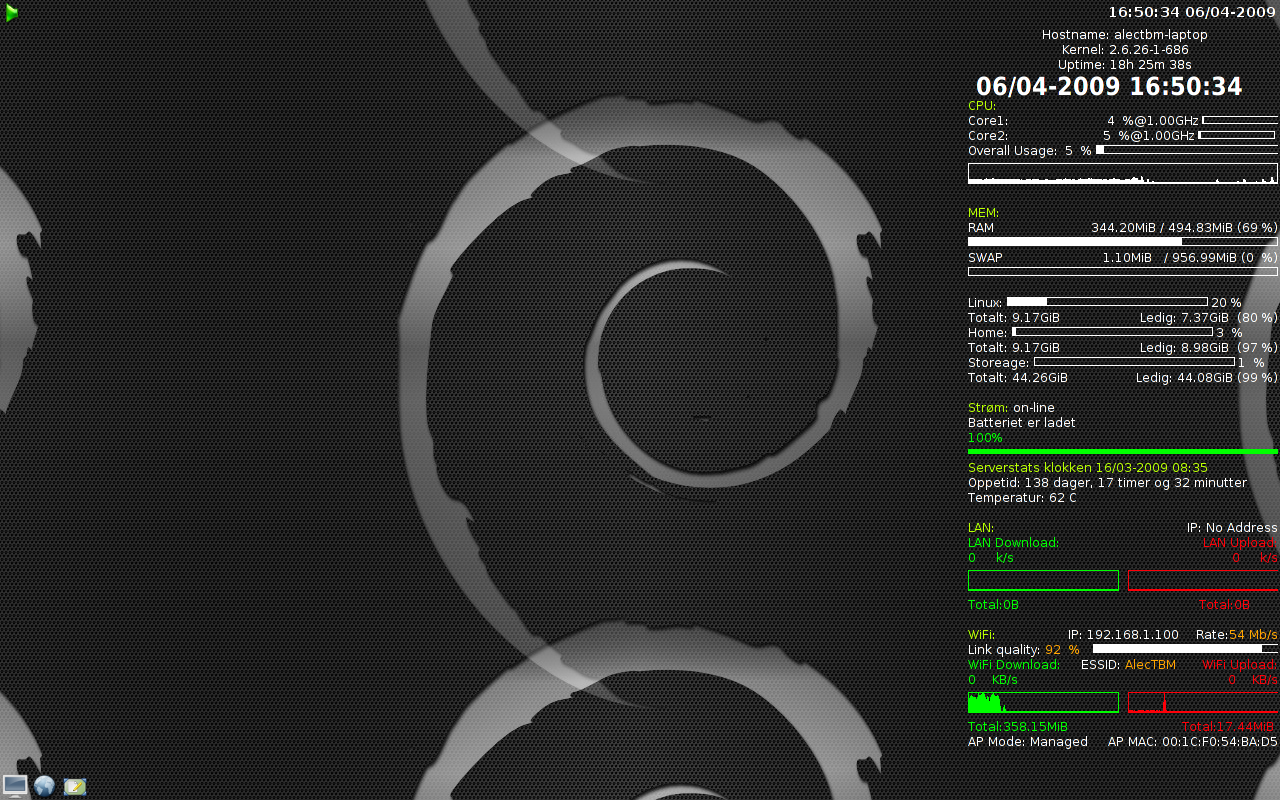Select the Kernel: 2.6.26-1-686 line

(1125, 50)
